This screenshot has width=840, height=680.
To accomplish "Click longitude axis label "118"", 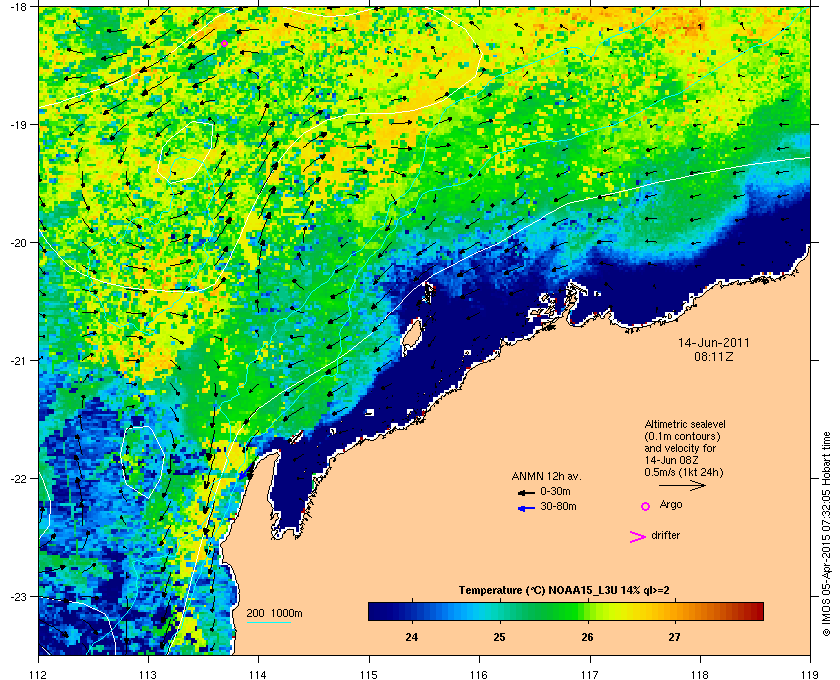I will point(700,675).
